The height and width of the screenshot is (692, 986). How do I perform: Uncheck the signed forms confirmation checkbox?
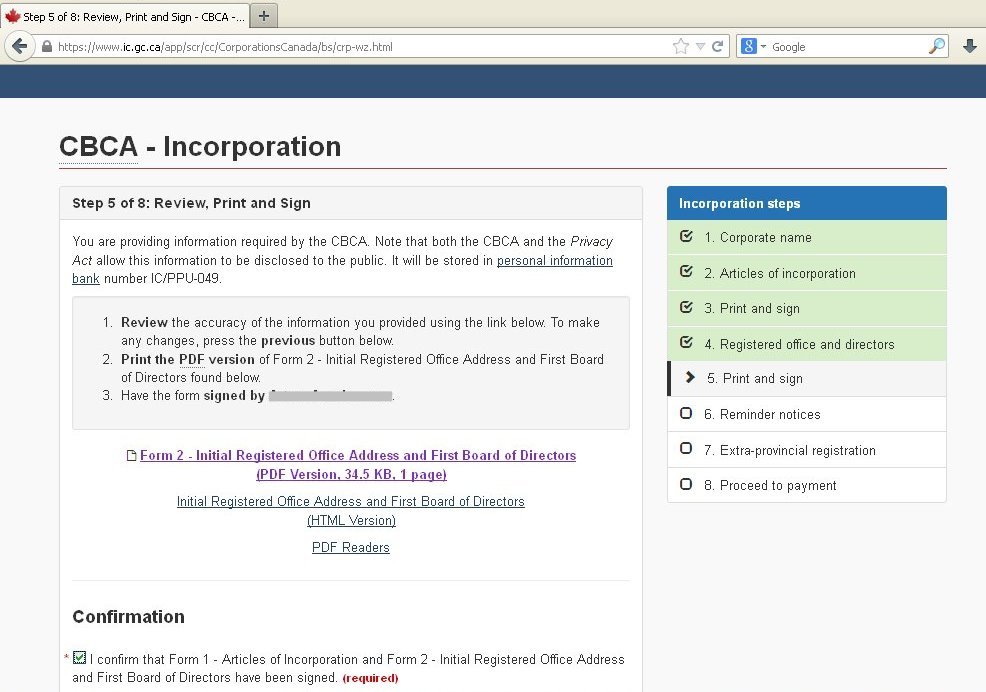(x=79, y=657)
